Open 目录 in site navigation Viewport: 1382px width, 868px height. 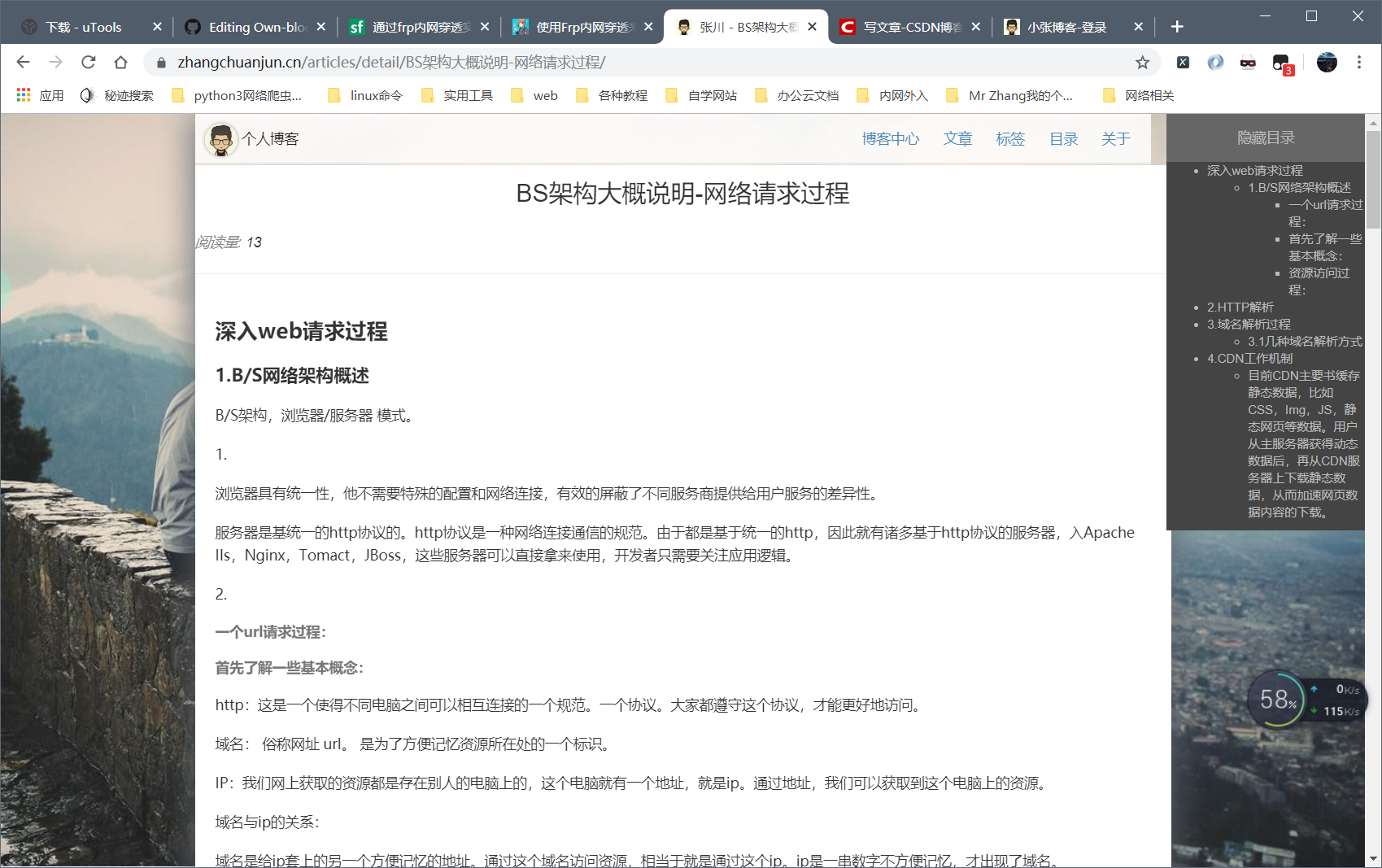tap(1063, 139)
